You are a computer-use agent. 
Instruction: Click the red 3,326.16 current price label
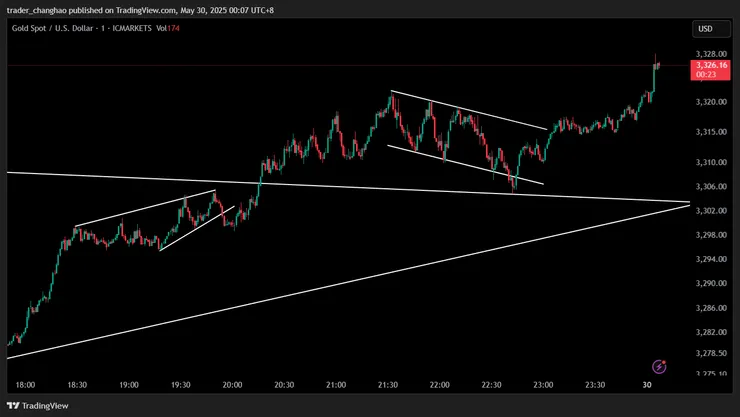710,70
